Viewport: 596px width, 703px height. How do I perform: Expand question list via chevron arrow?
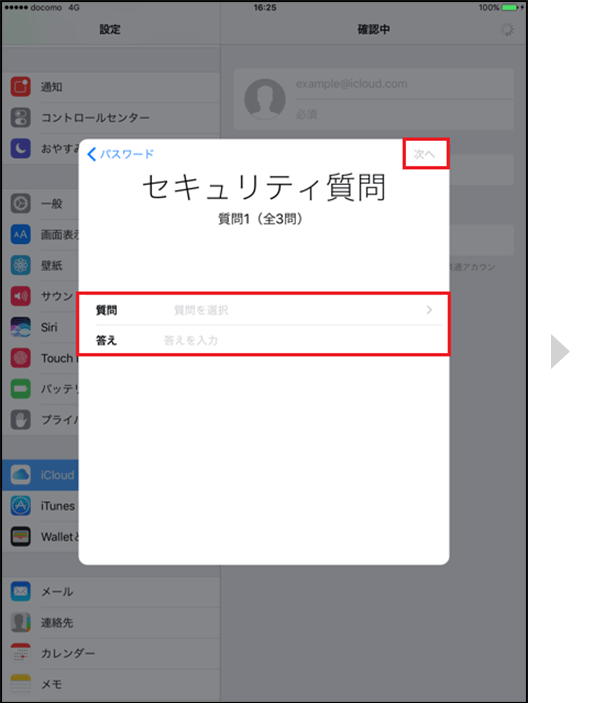click(x=429, y=310)
